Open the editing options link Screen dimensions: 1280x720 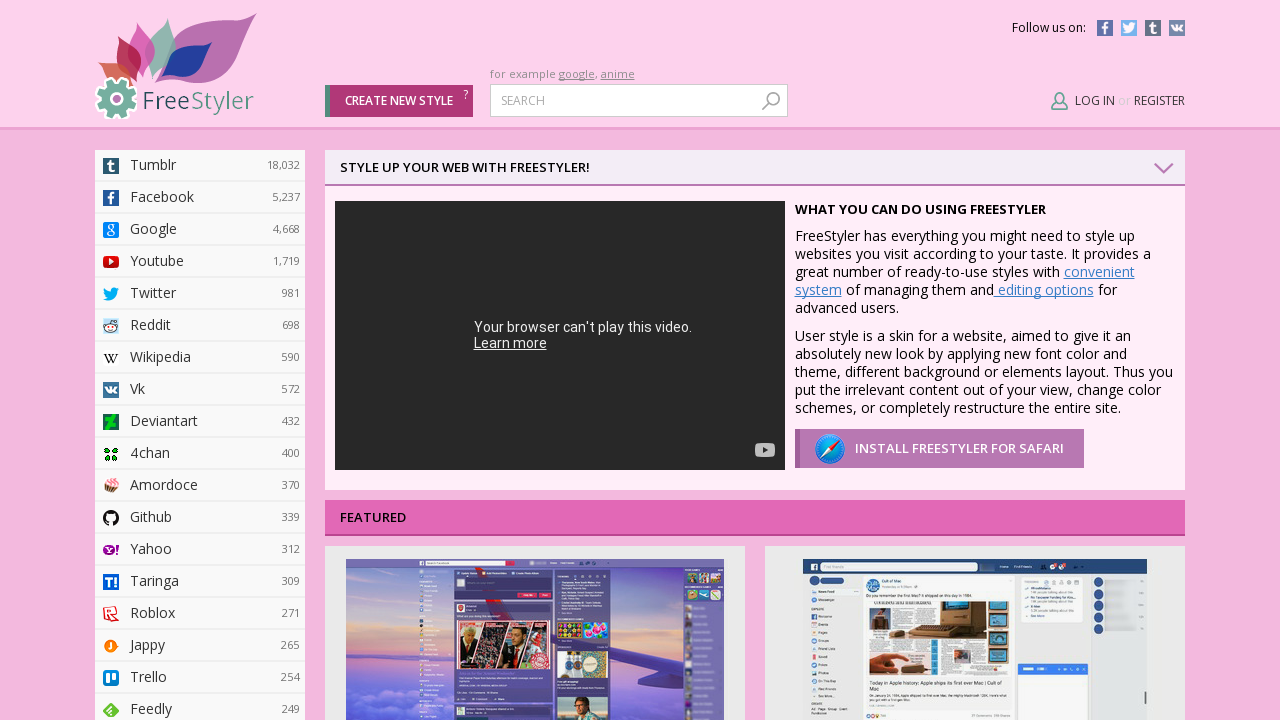click(1043, 290)
